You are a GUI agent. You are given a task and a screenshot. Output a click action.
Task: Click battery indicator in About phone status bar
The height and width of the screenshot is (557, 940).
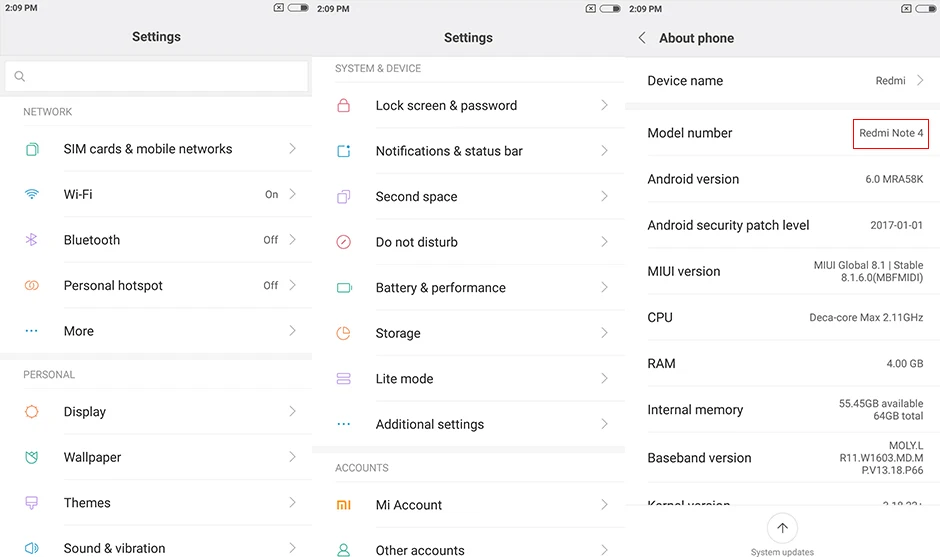pyautogui.click(x=926, y=8)
